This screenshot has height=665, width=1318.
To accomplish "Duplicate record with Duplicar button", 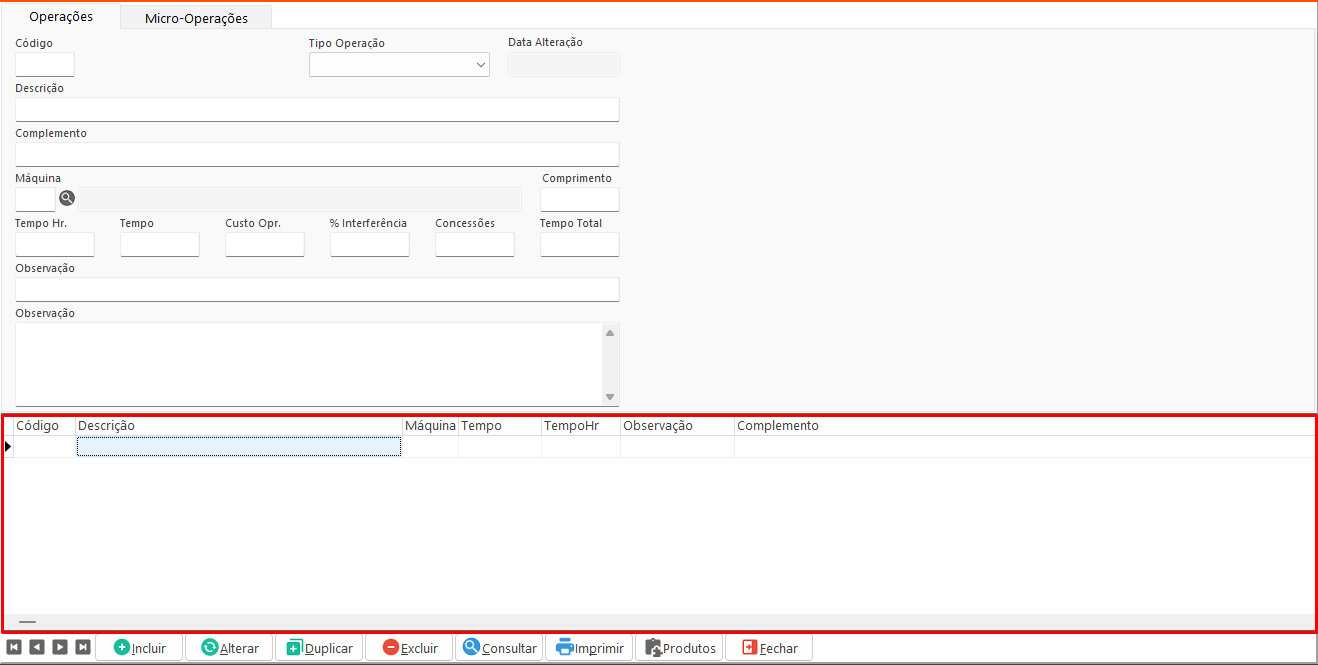I will click(x=319, y=648).
